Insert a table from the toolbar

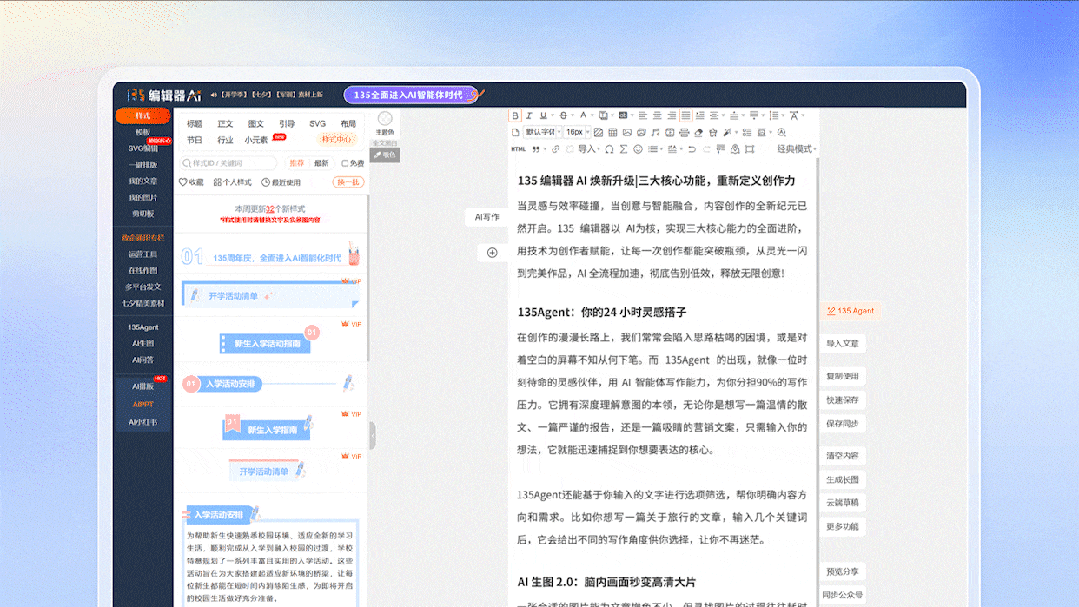tap(612, 132)
